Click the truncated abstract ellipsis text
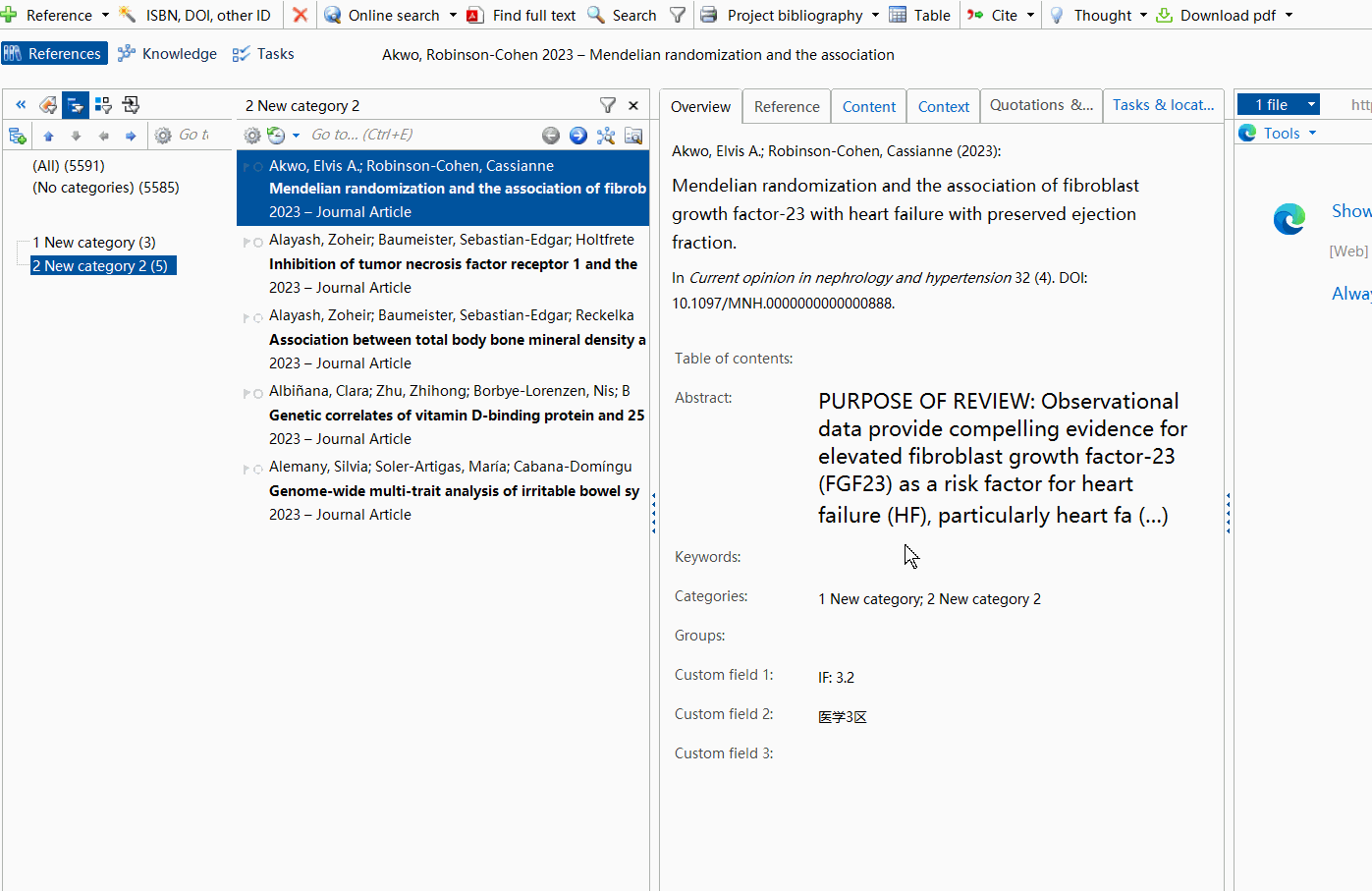Image resolution: width=1372 pixels, height=891 pixels. [1153, 515]
